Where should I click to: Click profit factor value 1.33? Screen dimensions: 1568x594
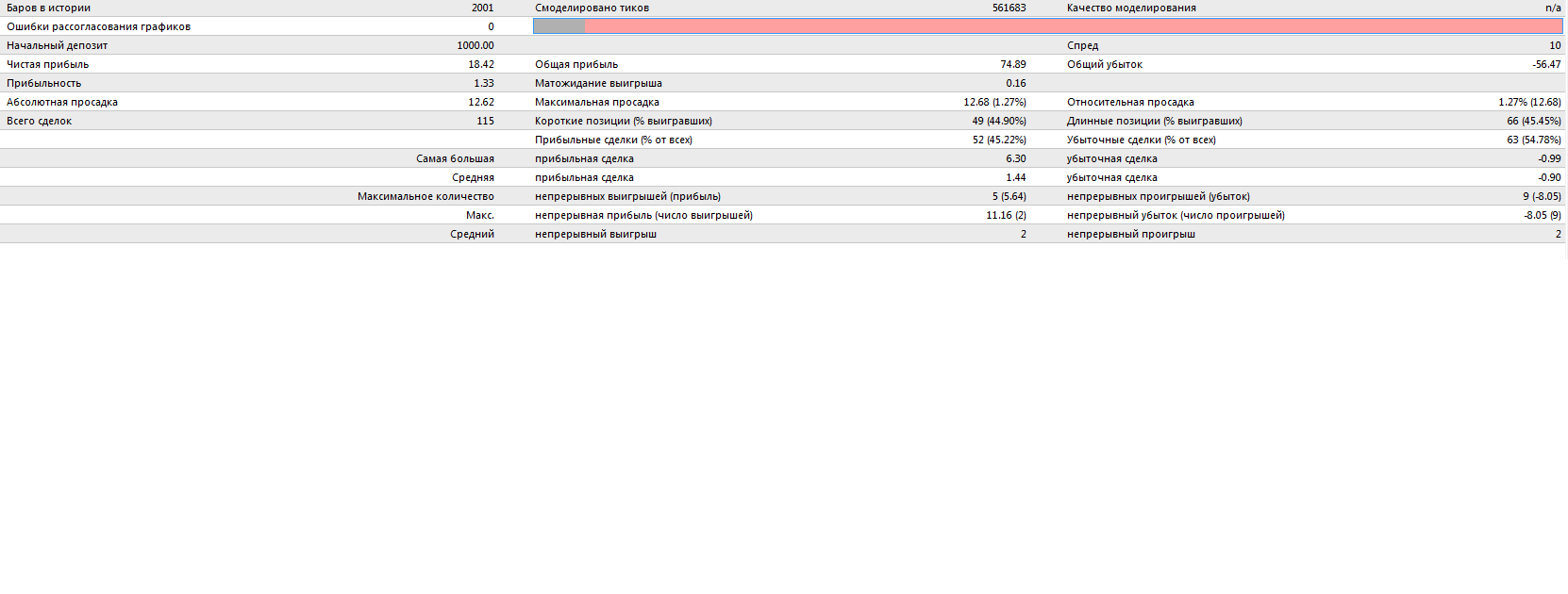pyautogui.click(x=484, y=83)
